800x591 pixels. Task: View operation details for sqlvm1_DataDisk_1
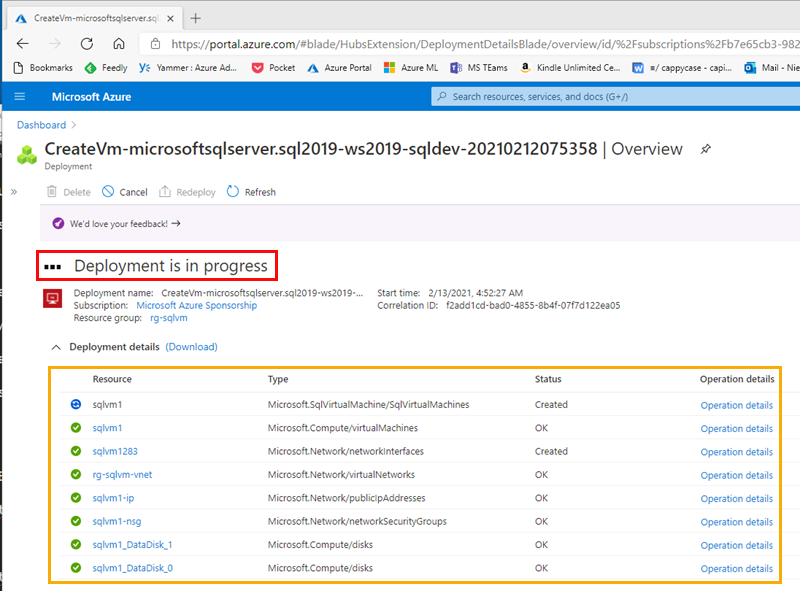coord(737,546)
